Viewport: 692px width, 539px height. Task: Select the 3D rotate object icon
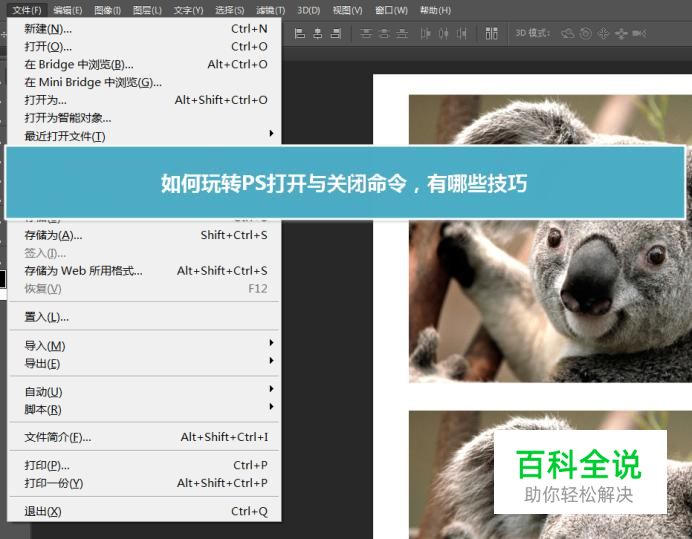[568, 34]
